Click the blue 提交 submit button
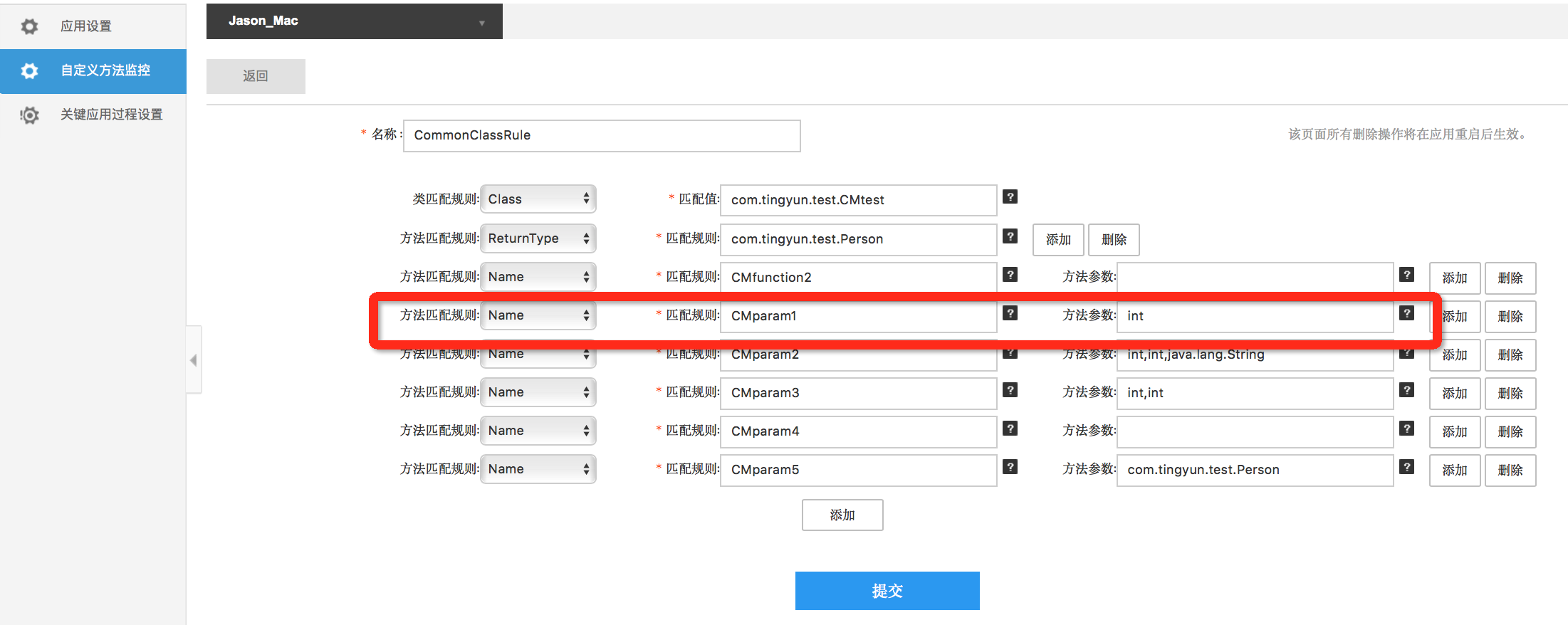 pyautogui.click(x=887, y=591)
